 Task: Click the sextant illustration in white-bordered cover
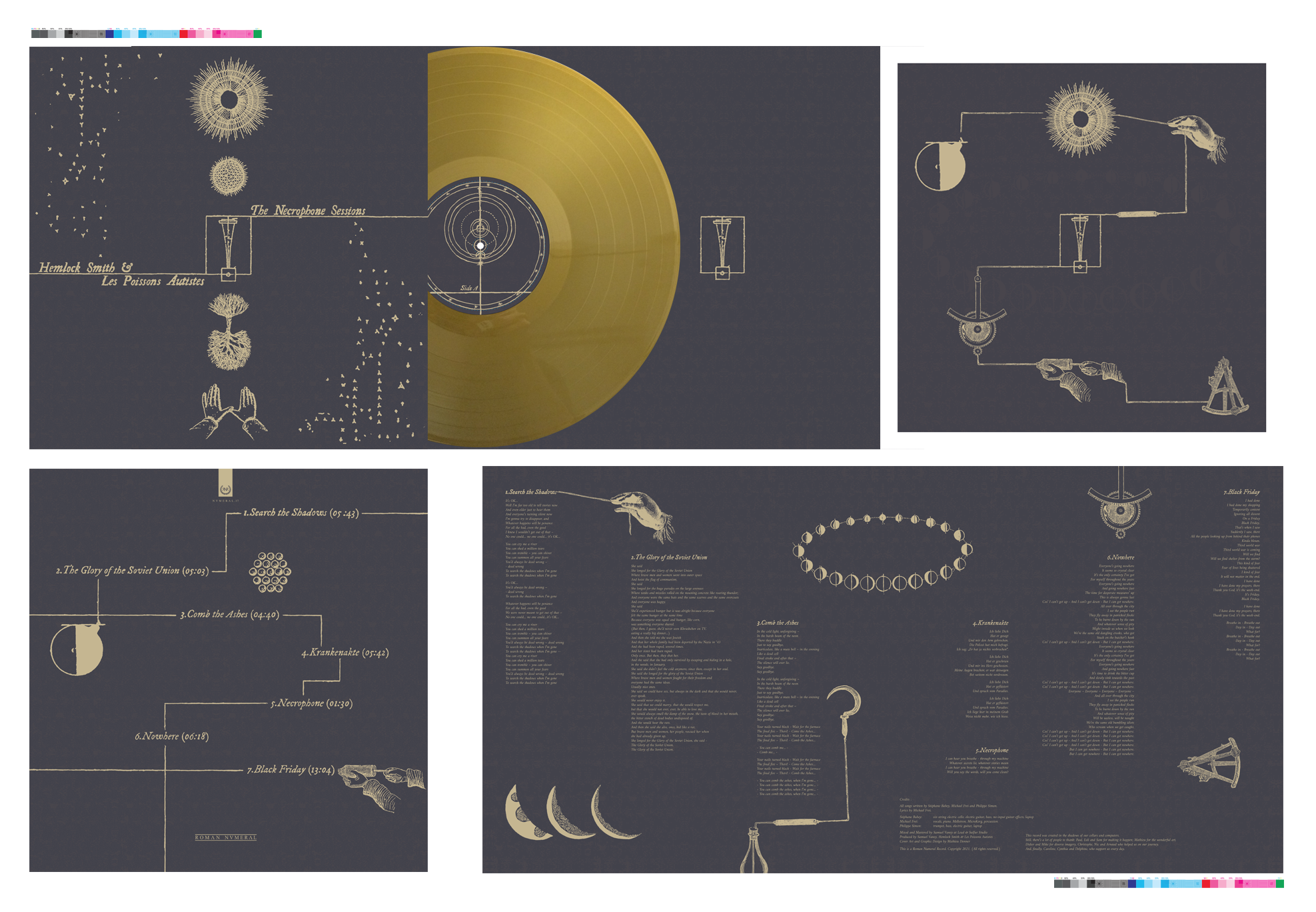pyautogui.click(x=1225, y=388)
